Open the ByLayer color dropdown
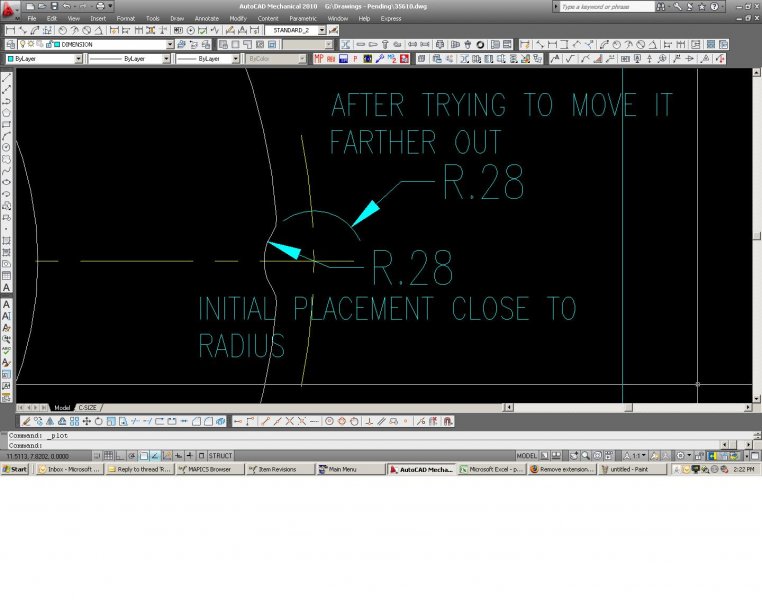The width and height of the screenshot is (762, 600). [78, 58]
